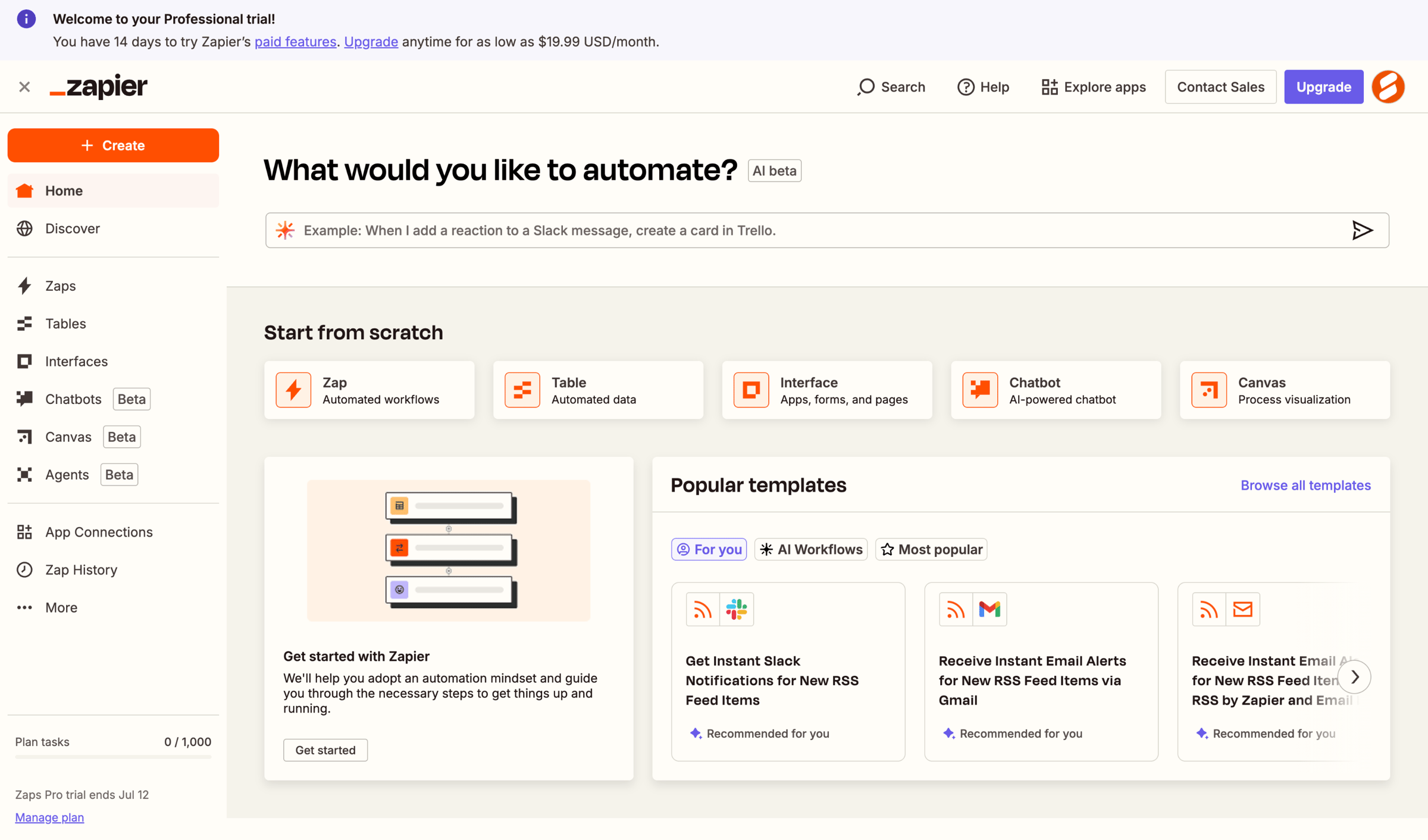Click the Interface start-from-scratch card

pos(827,390)
